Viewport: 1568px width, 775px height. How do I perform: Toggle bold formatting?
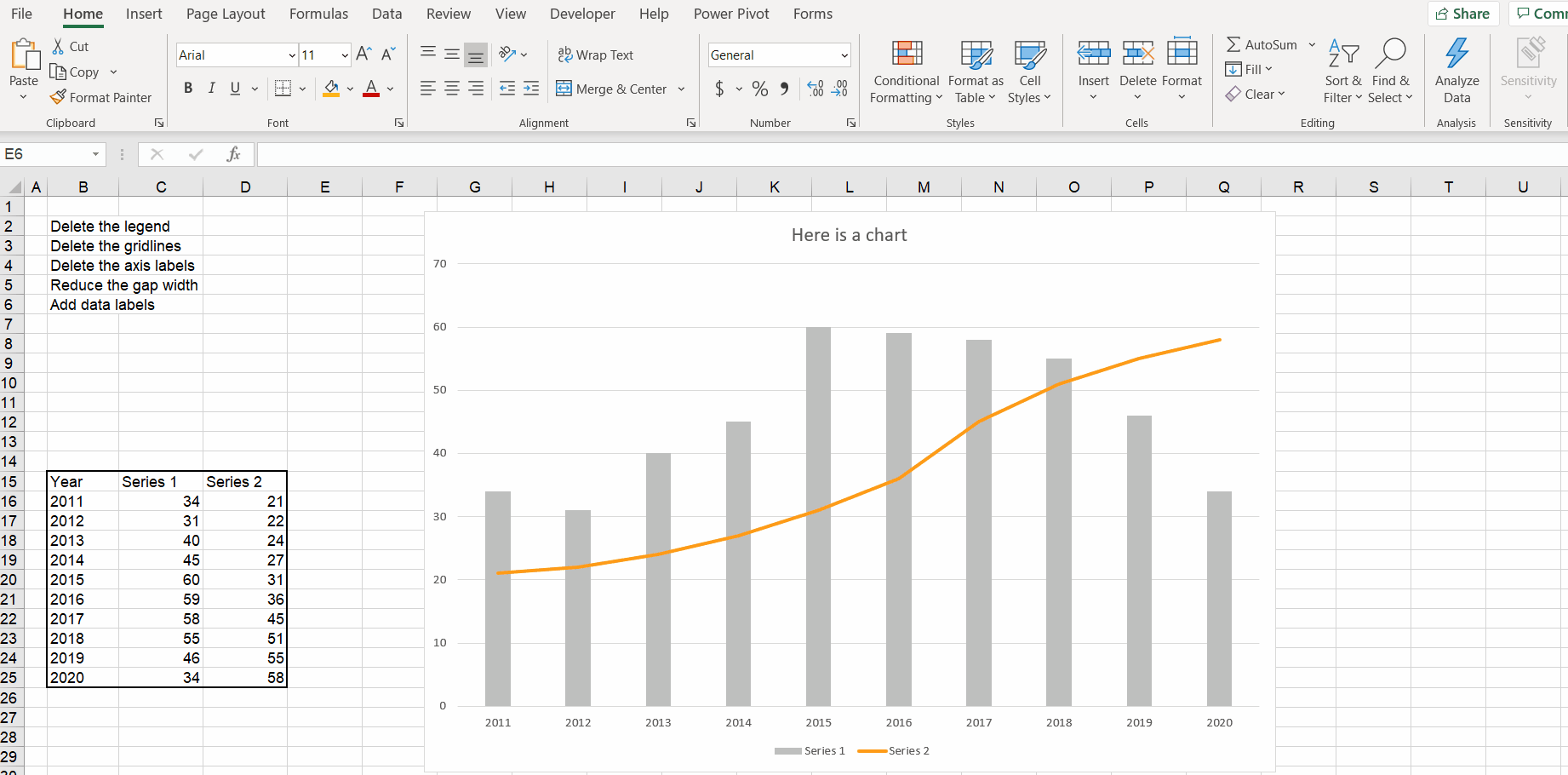188,88
